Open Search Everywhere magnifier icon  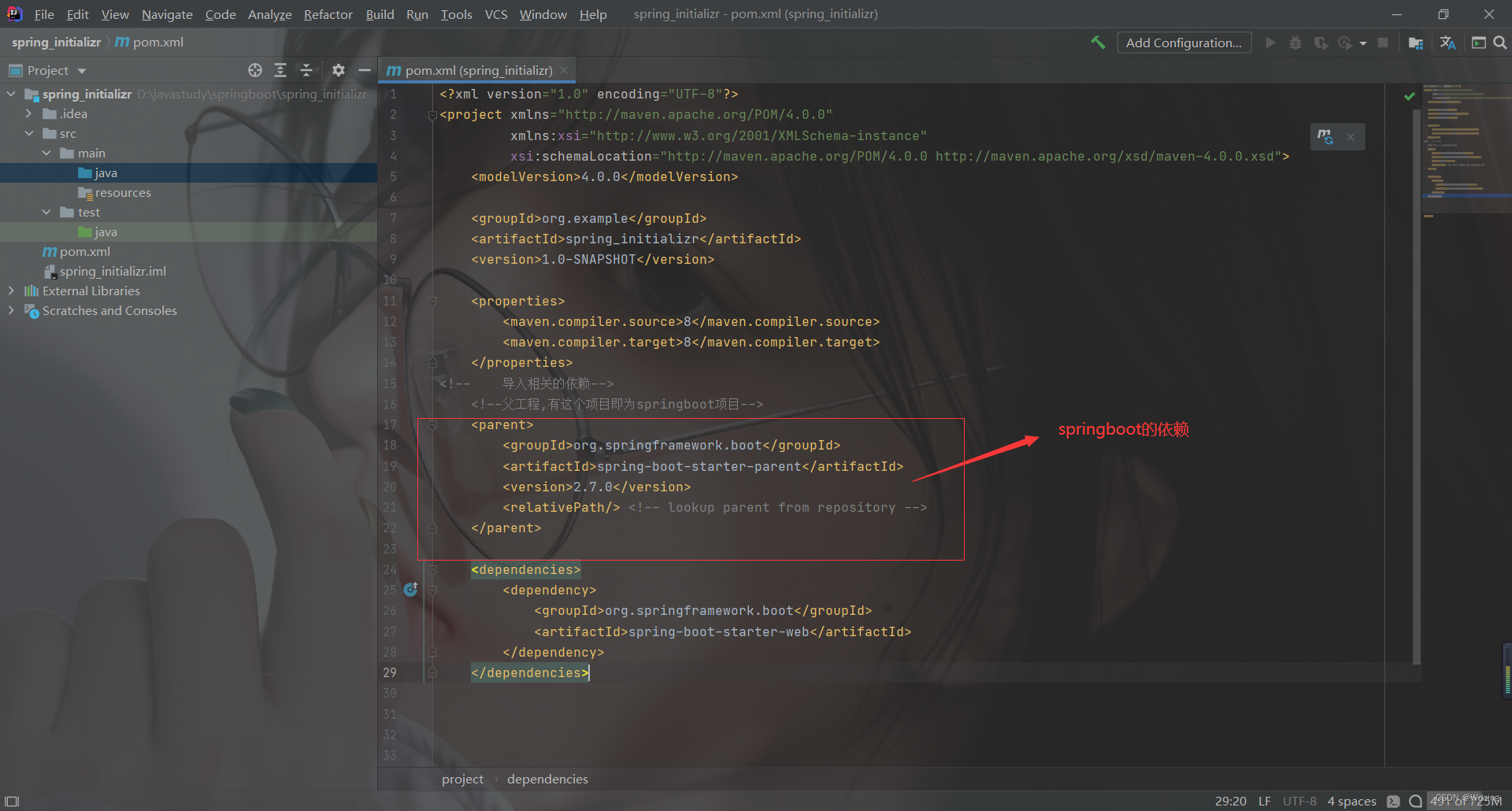click(x=1500, y=43)
